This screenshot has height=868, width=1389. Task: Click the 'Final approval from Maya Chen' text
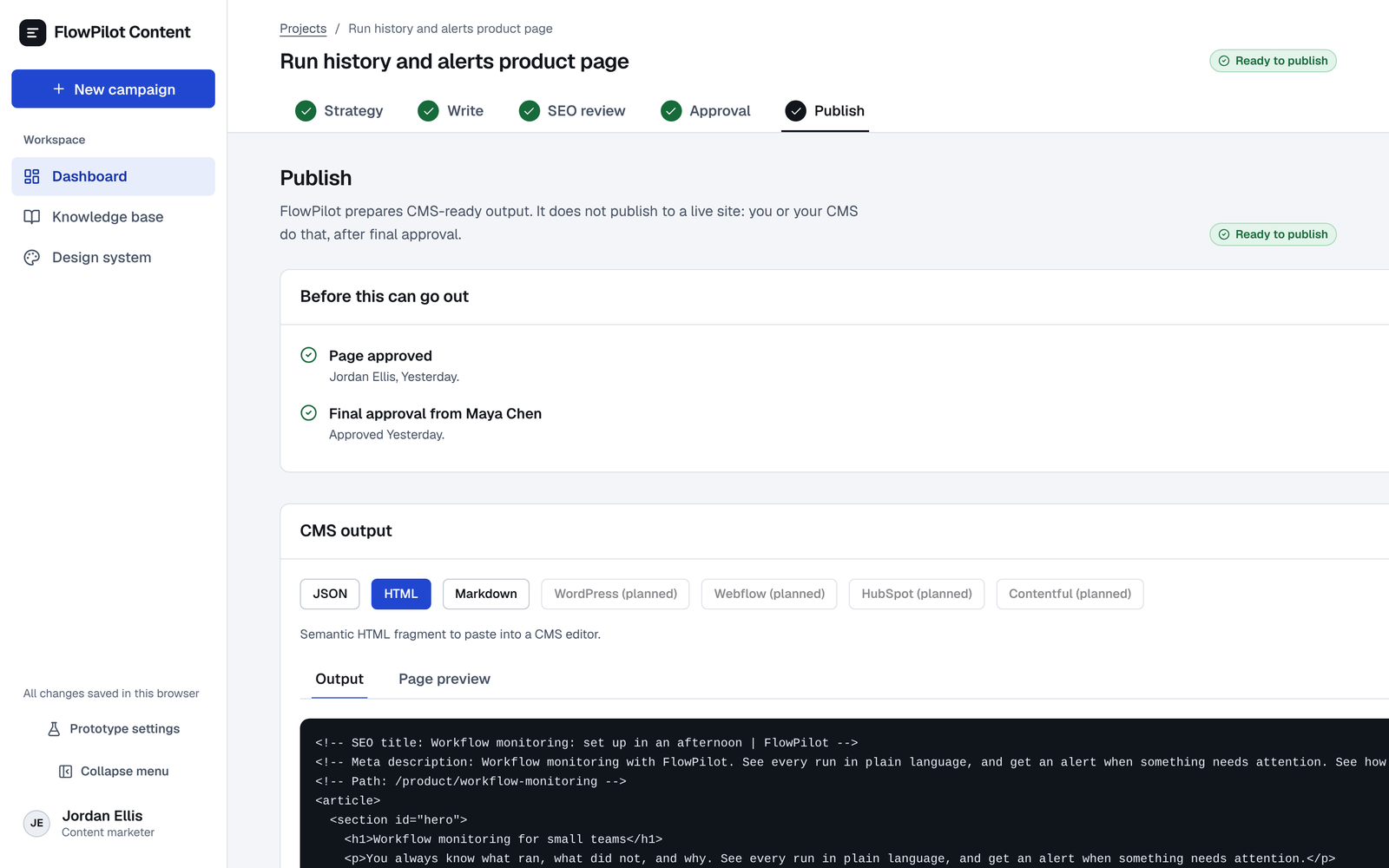pos(435,414)
